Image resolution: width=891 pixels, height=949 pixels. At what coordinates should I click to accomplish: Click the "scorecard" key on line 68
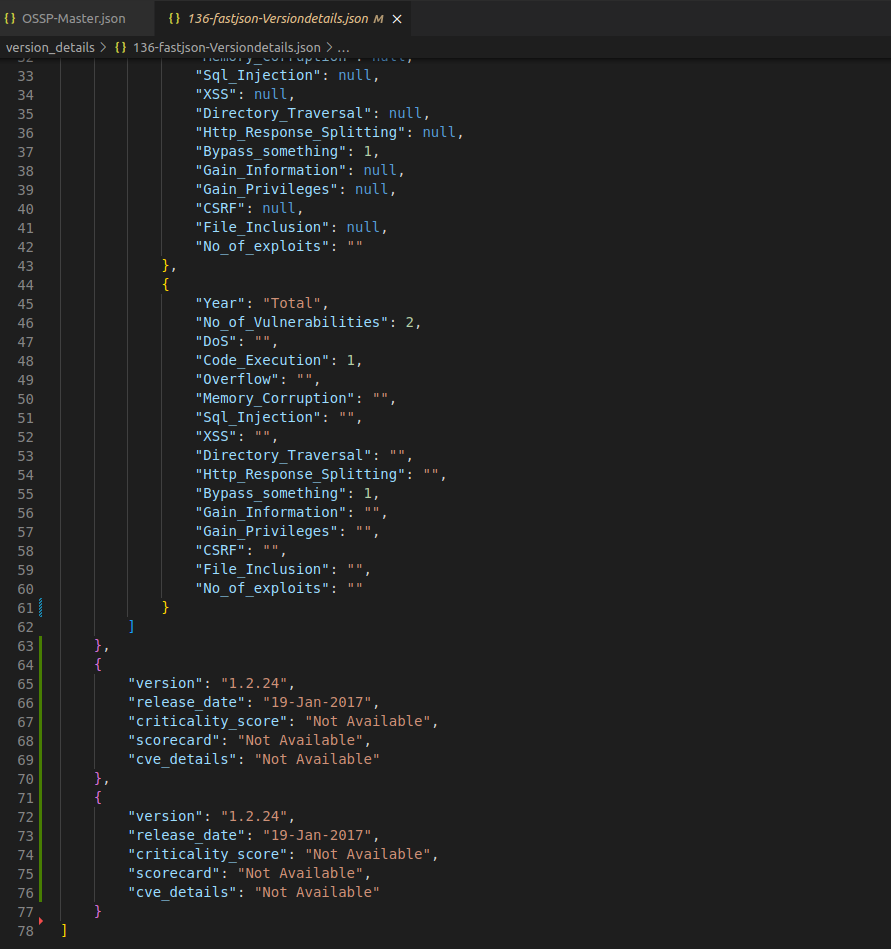[x=174, y=740]
